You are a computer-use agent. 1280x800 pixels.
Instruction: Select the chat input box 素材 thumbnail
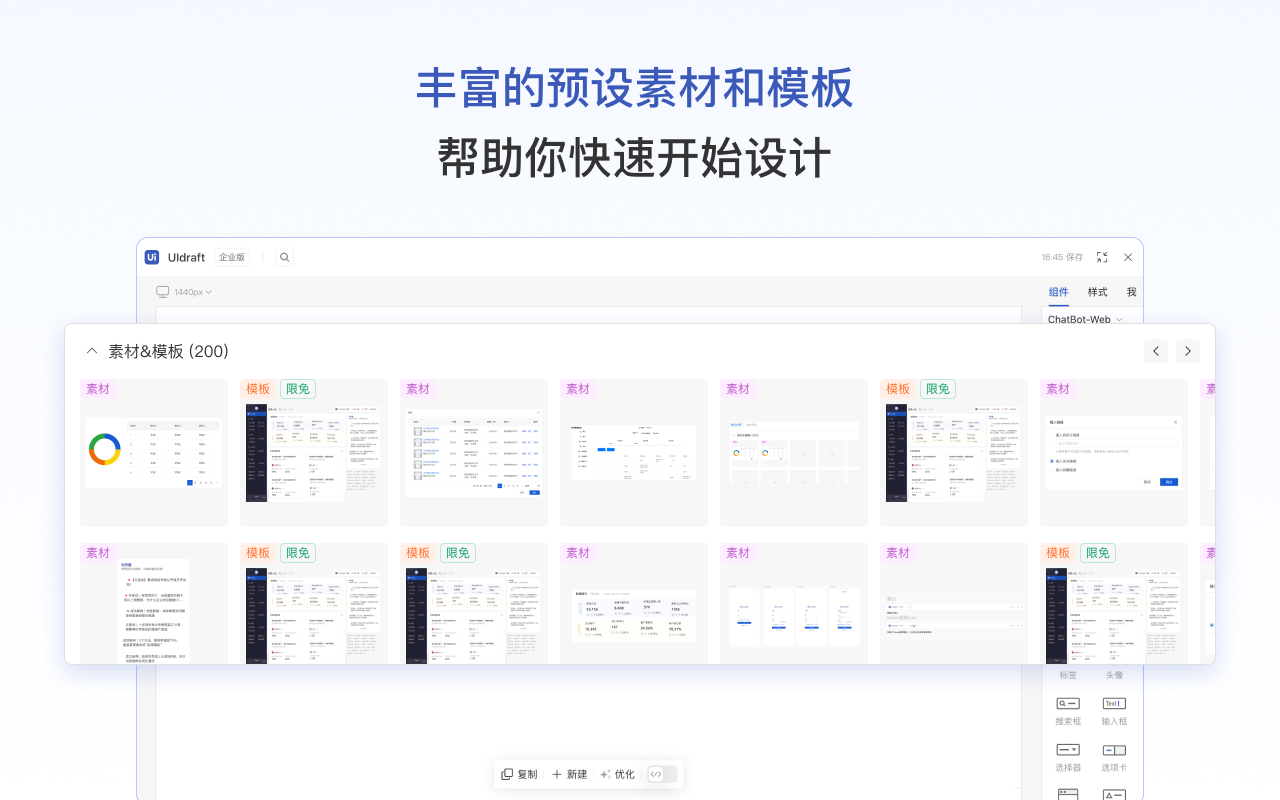click(954, 604)
